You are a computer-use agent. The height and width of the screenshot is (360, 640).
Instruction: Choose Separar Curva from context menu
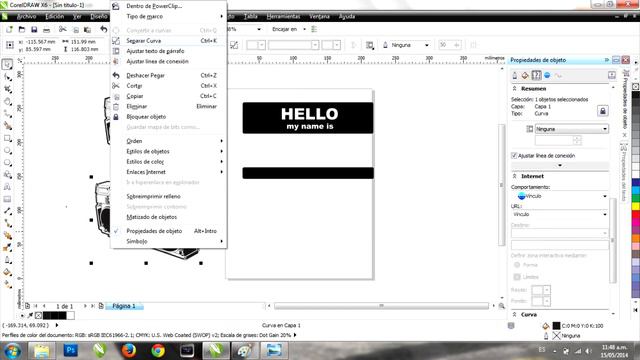169,41
